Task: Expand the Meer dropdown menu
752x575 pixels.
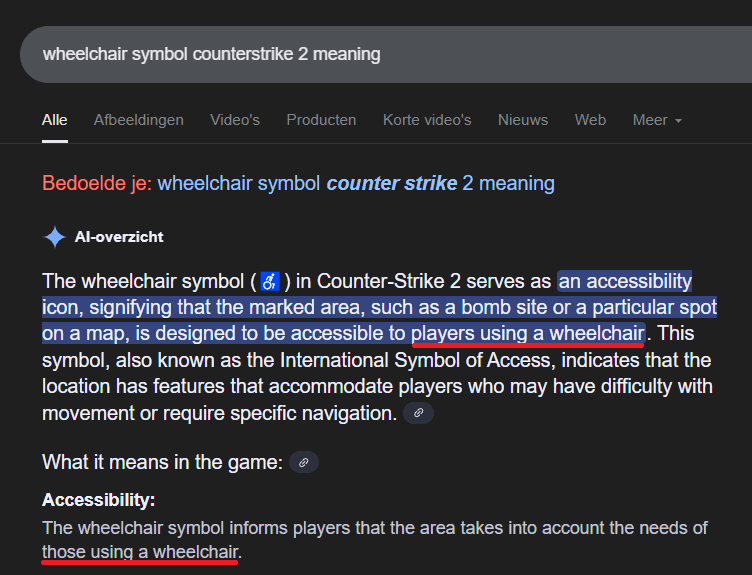Action: (x=657, y=120)
